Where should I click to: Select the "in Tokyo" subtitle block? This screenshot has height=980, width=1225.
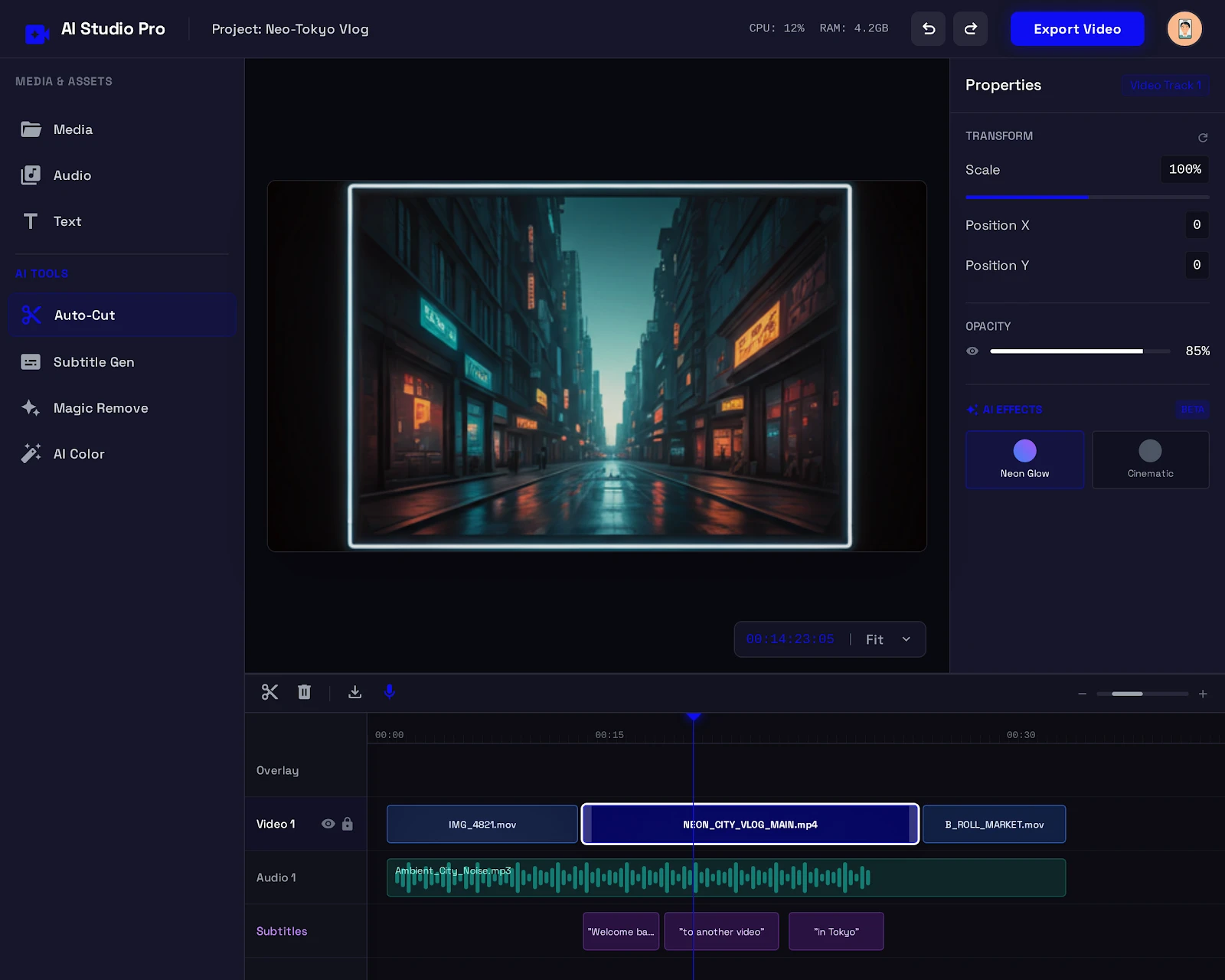click(836, 931)
